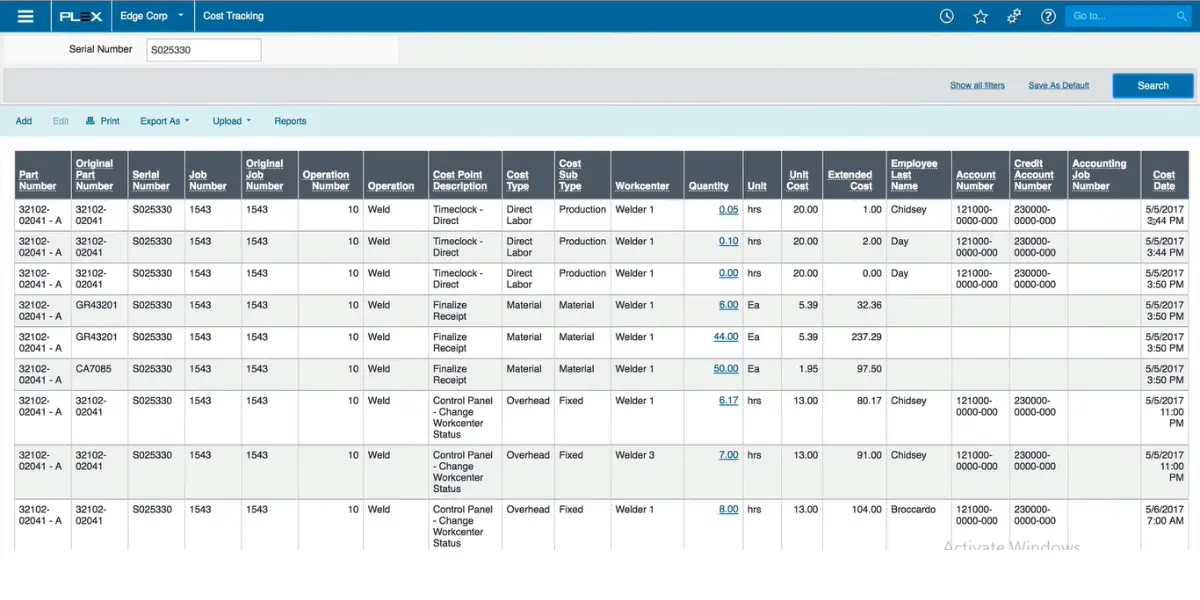
Task: Open the help question mark icon
Action: [x=1048, y=16]
